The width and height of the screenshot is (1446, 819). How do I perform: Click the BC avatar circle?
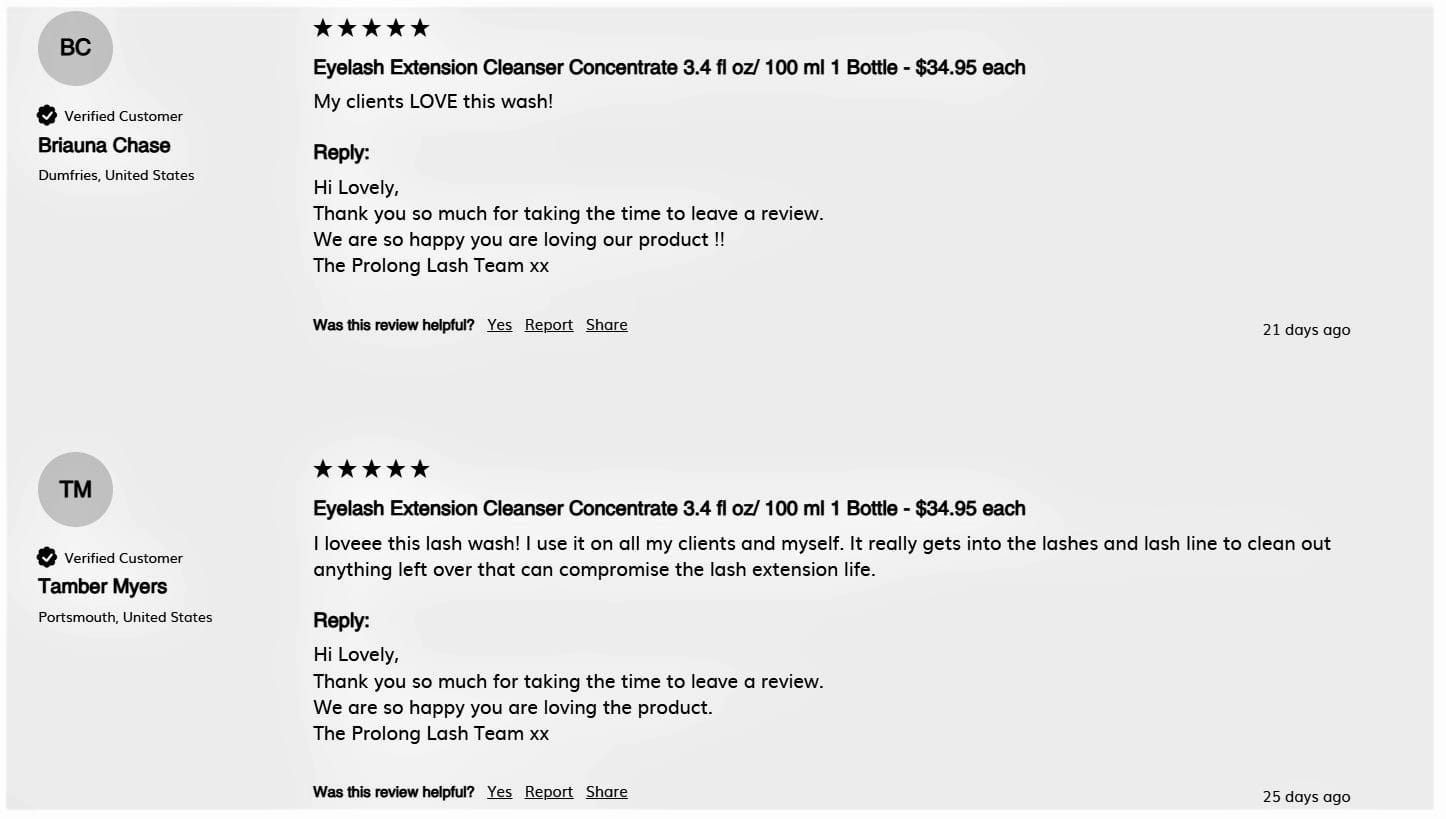(75, 48)
